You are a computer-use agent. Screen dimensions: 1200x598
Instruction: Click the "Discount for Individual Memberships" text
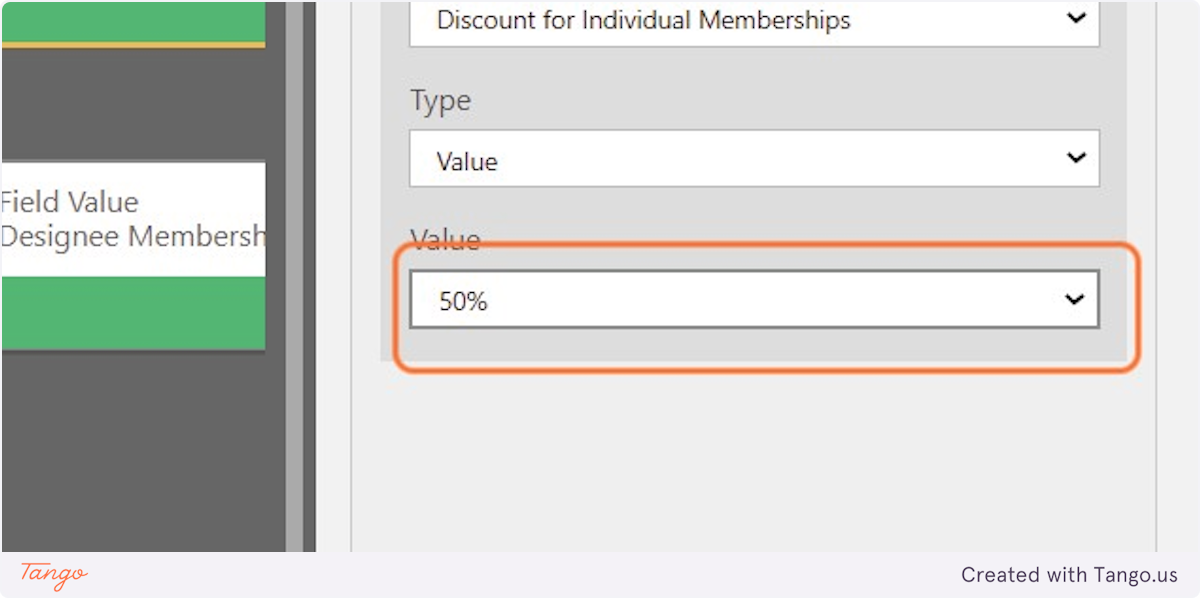coord(643,20)
